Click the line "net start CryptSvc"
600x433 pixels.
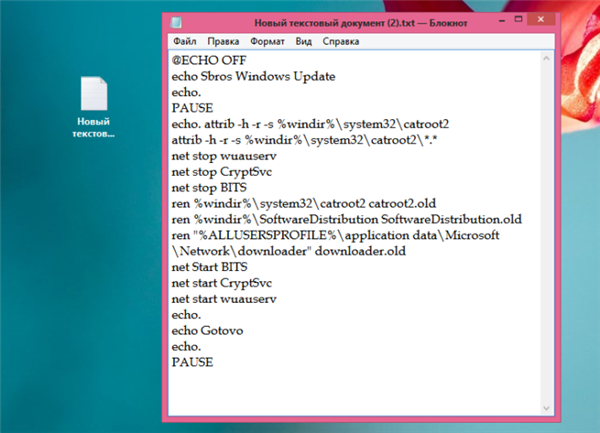pos(222,283)
